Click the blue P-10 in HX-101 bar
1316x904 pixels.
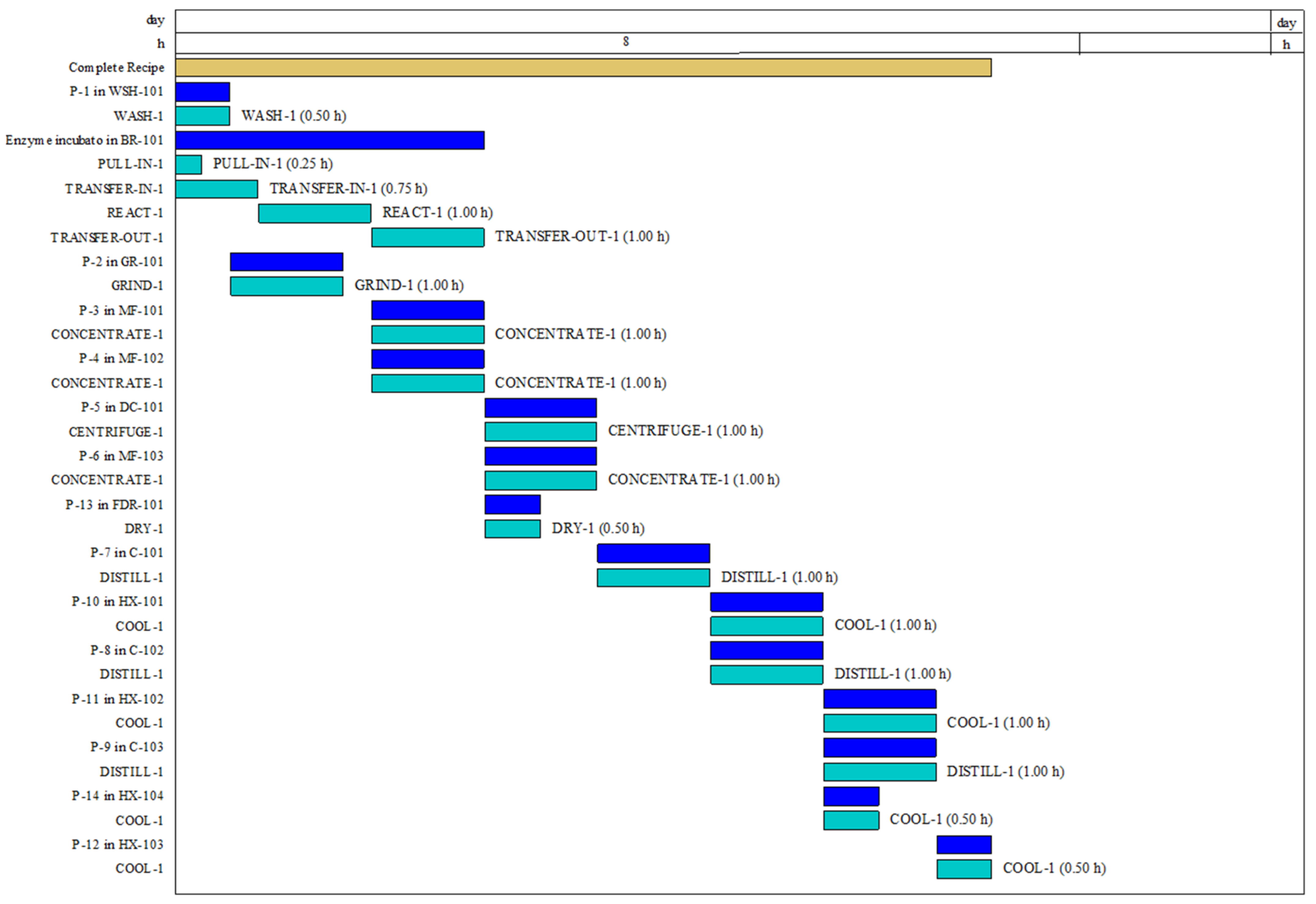click(x=767, y=602)
